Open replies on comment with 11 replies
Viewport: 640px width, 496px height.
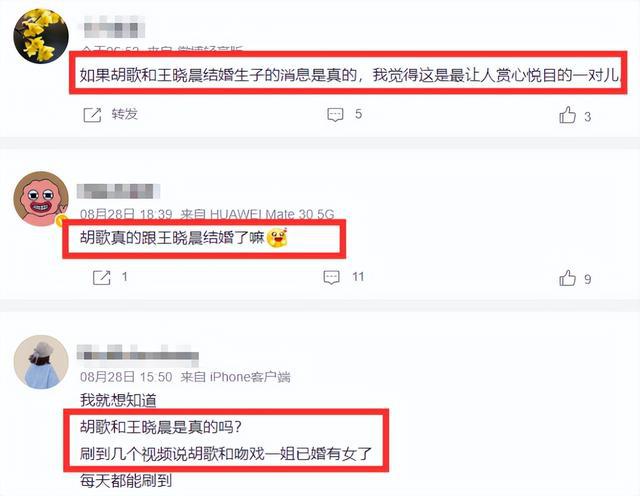point(331,277)
